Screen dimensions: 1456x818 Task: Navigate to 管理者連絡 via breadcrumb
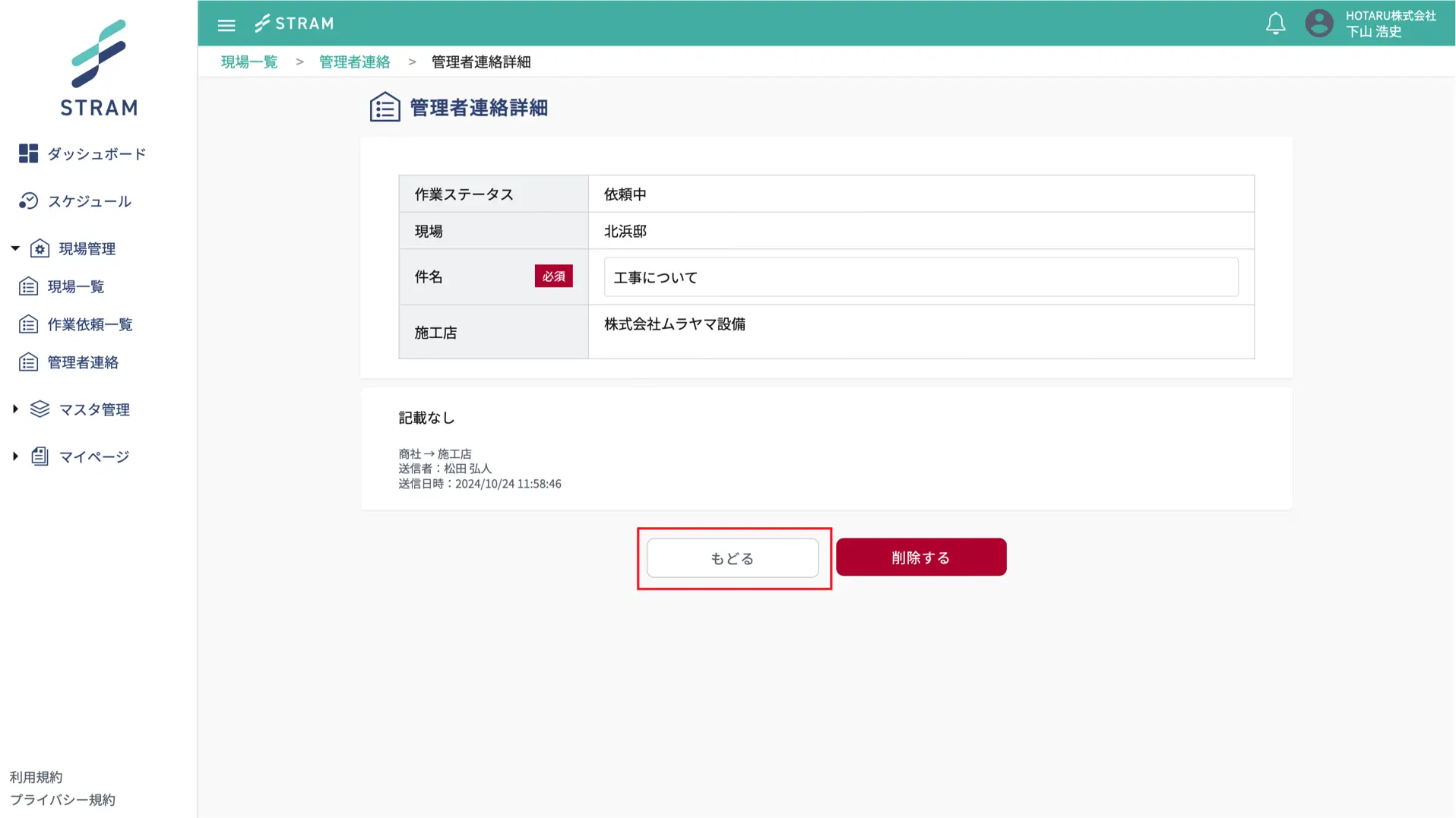click(354, 62)
